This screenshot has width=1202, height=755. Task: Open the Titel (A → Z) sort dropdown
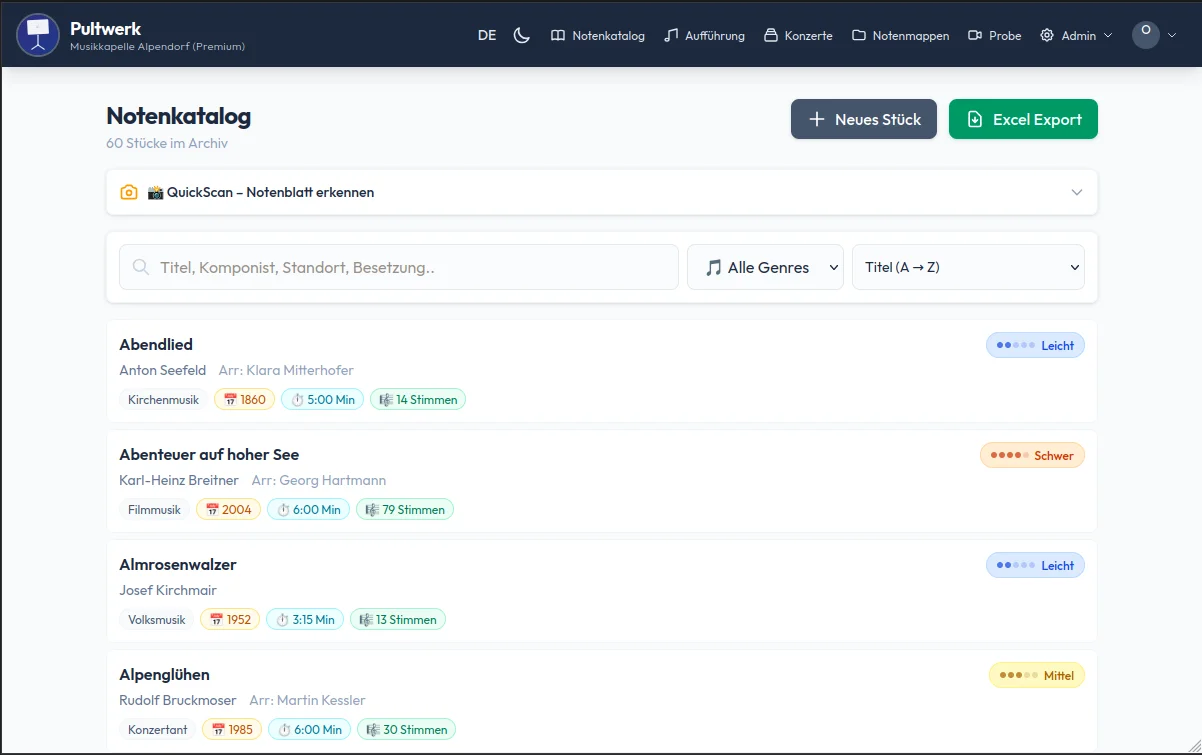click(x=968, y=268)
